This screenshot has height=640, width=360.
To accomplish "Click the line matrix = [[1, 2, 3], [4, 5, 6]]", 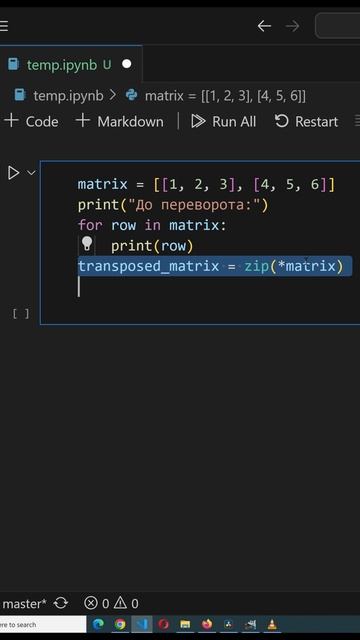I will pos(206,184).
